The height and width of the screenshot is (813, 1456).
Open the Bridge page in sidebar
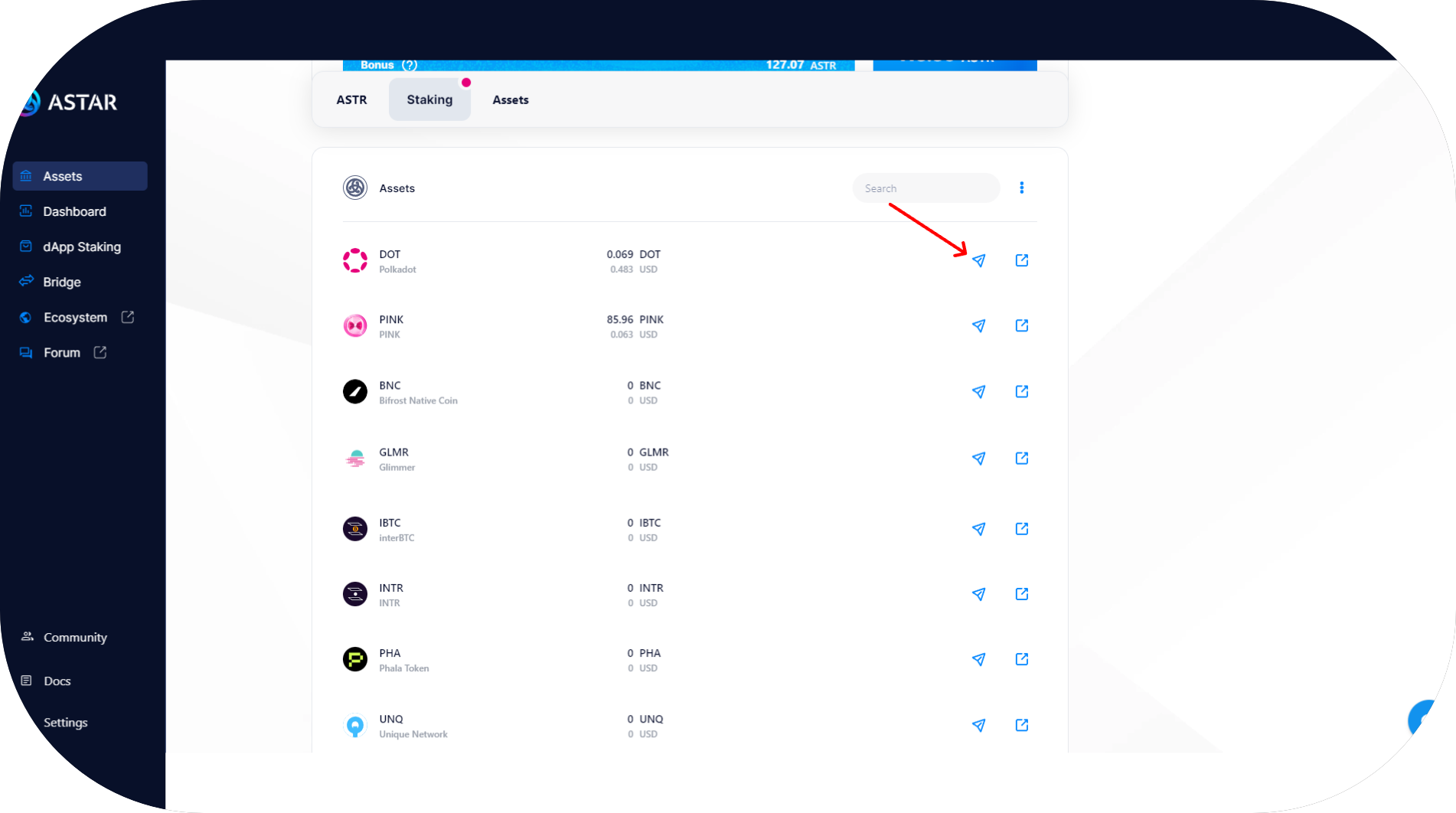(61, 282)
